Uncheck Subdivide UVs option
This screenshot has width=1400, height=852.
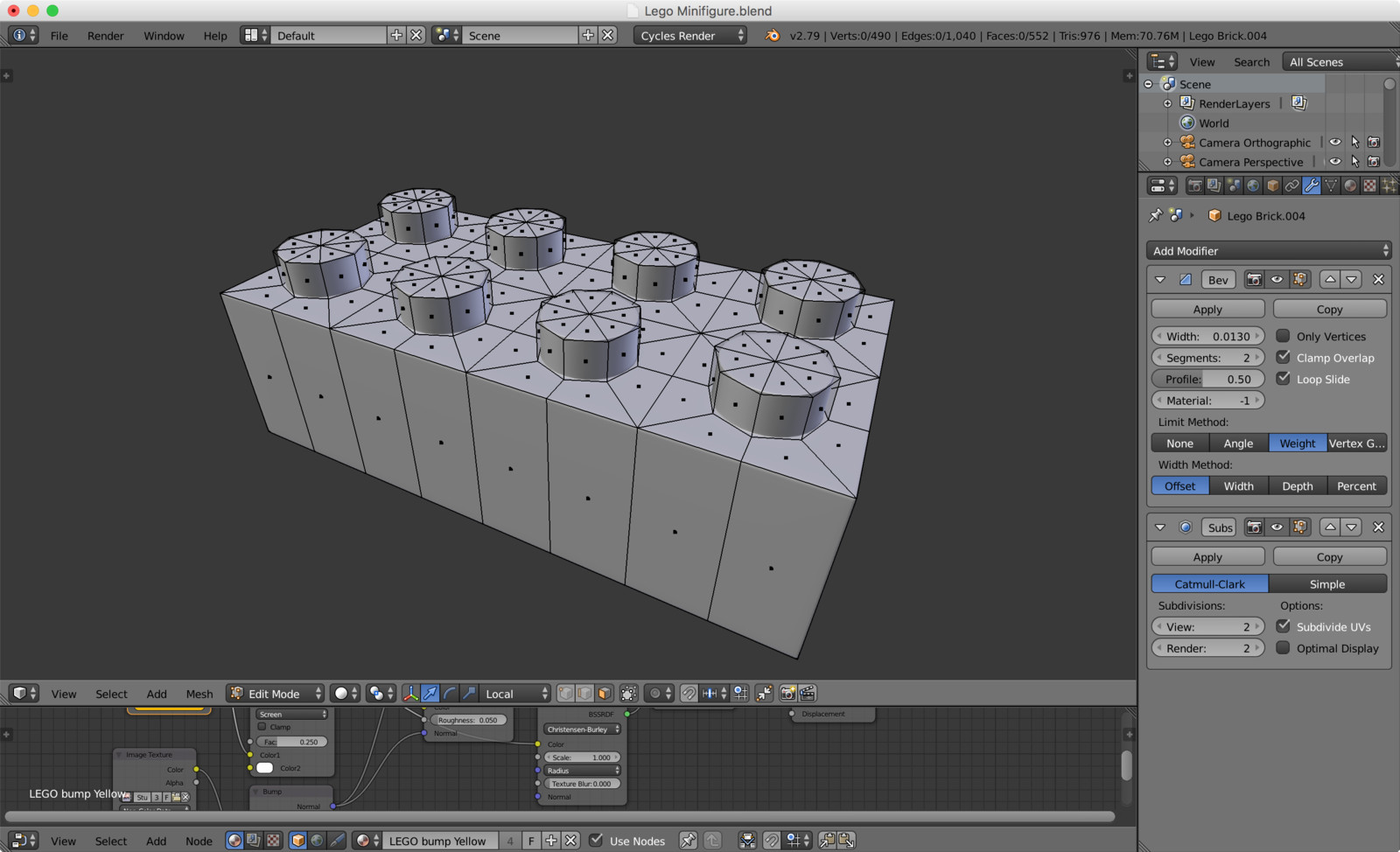[1283, 626]
